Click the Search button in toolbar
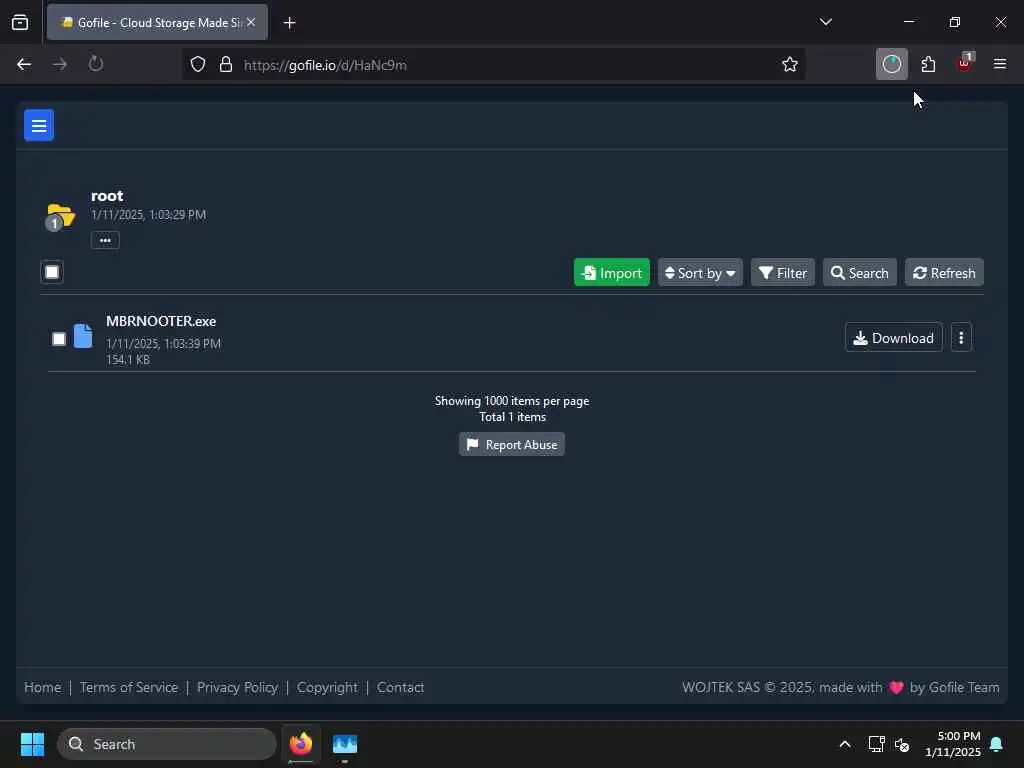The image size is (1024, 768). point(859,273)
